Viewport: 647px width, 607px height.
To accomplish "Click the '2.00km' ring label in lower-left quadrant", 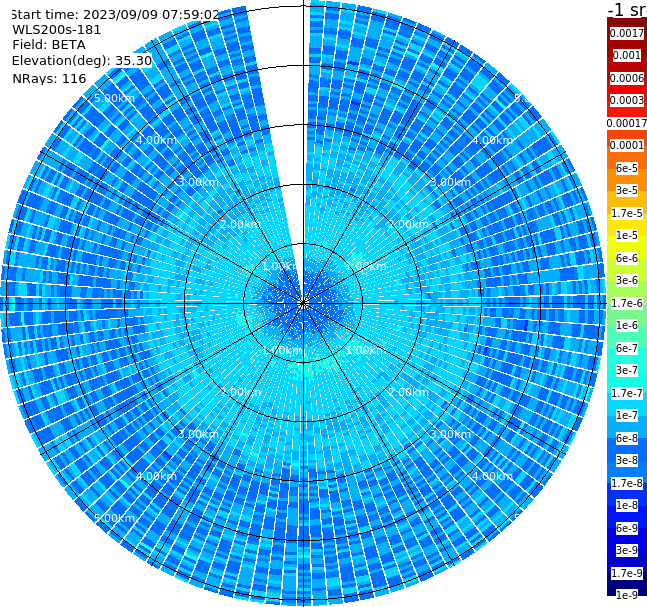I will coord(241,392).
